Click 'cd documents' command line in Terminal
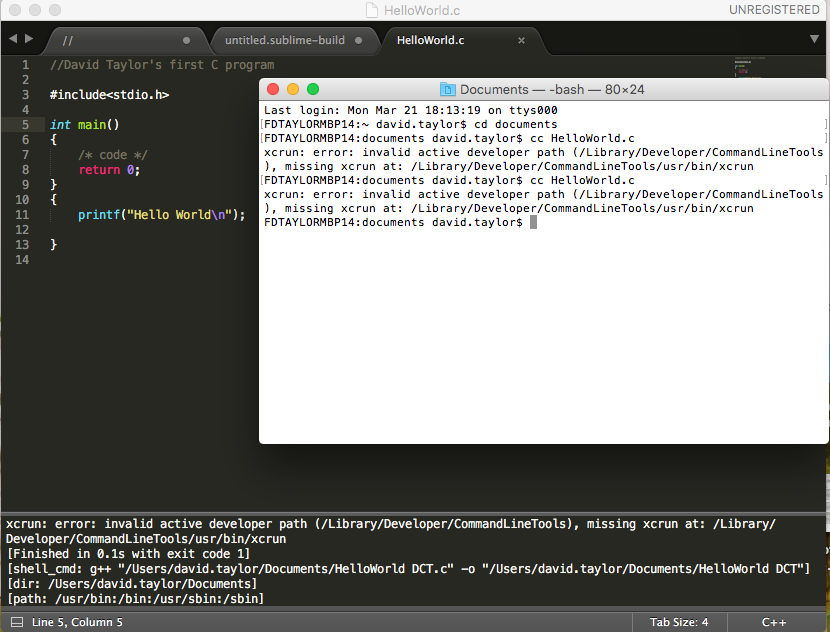The height and width of the screenshot is (632, 830). (410, 124)
